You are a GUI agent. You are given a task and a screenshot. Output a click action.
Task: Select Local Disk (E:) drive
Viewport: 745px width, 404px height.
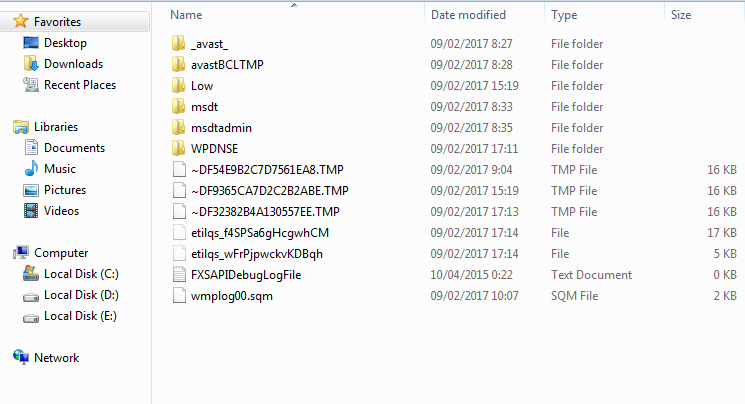click(x=80, y=316)
